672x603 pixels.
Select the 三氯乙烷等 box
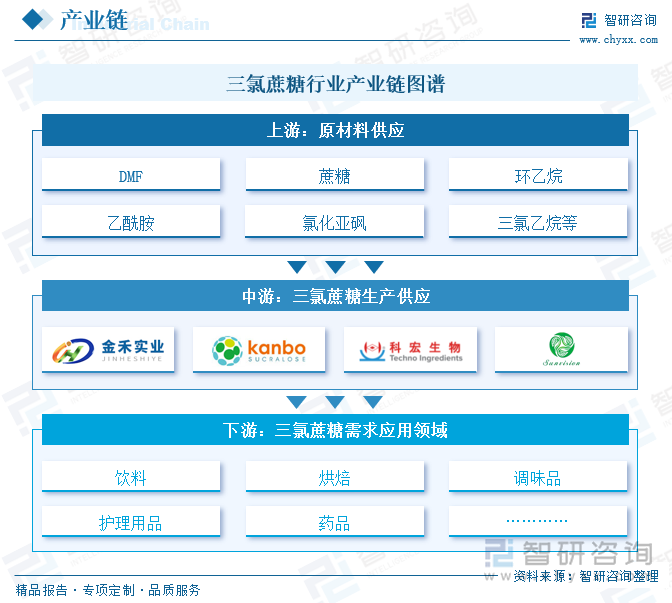[x=538, y=222]
